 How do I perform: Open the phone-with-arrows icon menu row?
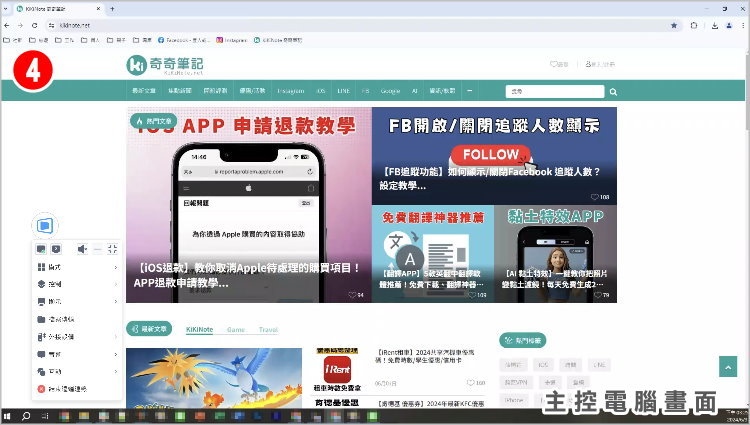click(x=77, y=337)
